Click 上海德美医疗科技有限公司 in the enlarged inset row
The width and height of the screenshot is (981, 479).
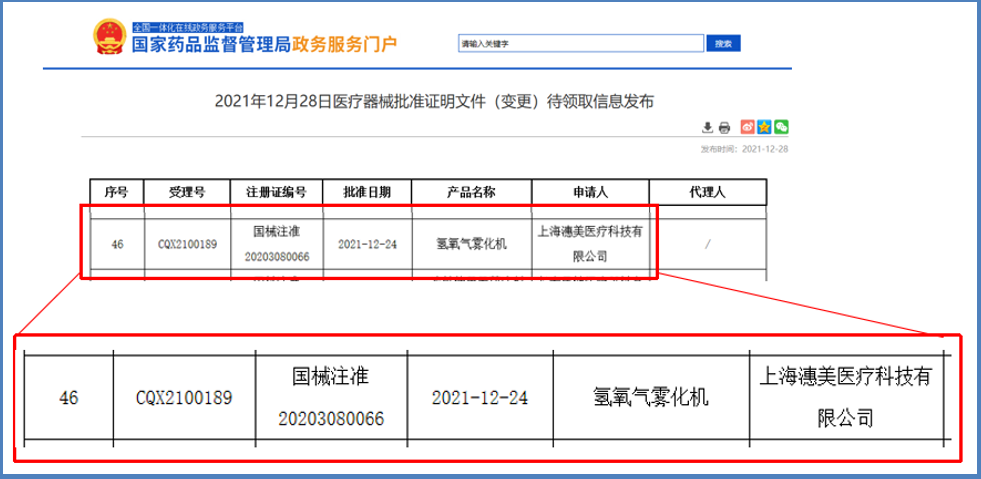(845, 398)
